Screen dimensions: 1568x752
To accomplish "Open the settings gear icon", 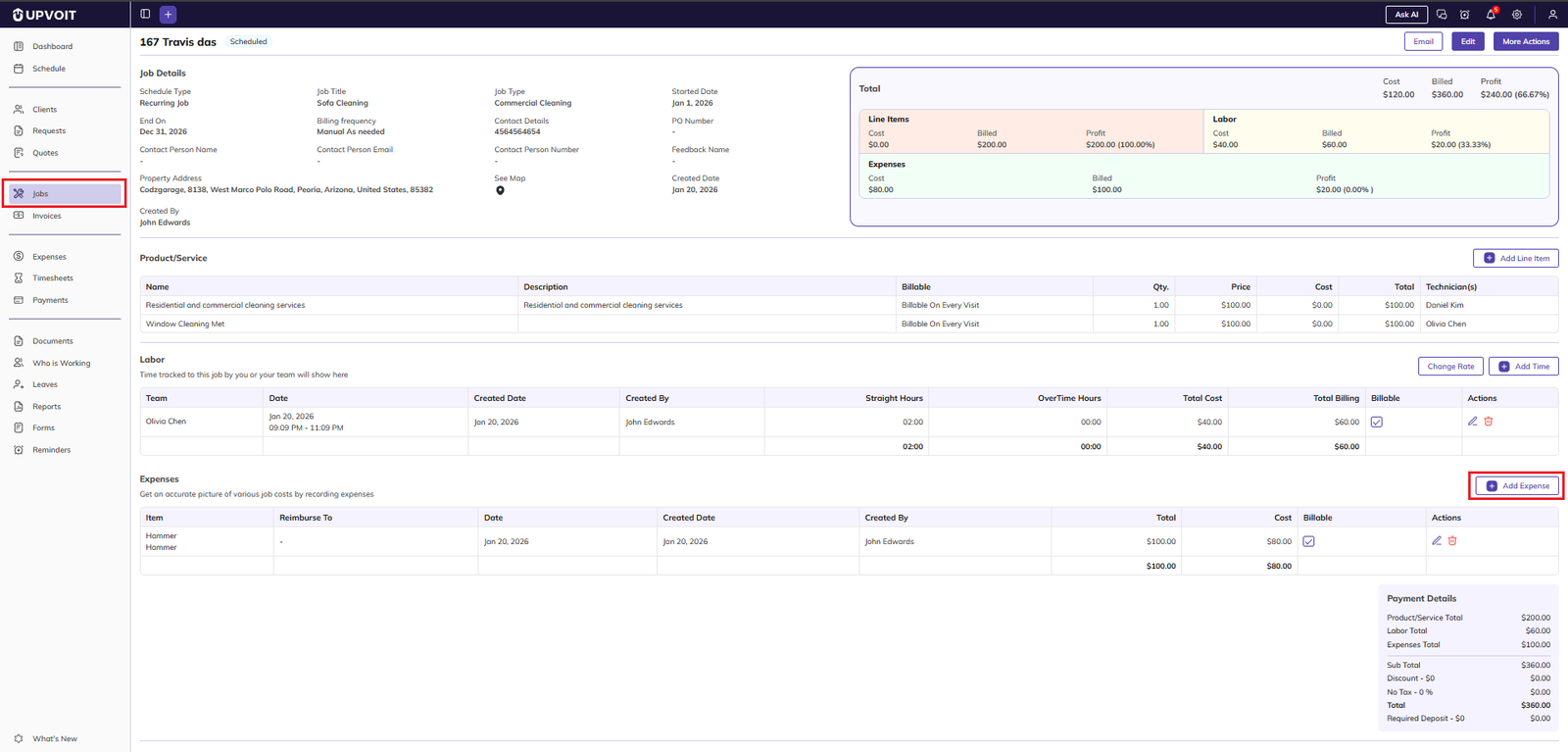I will pyautogui.click(x=1516, y=15).
